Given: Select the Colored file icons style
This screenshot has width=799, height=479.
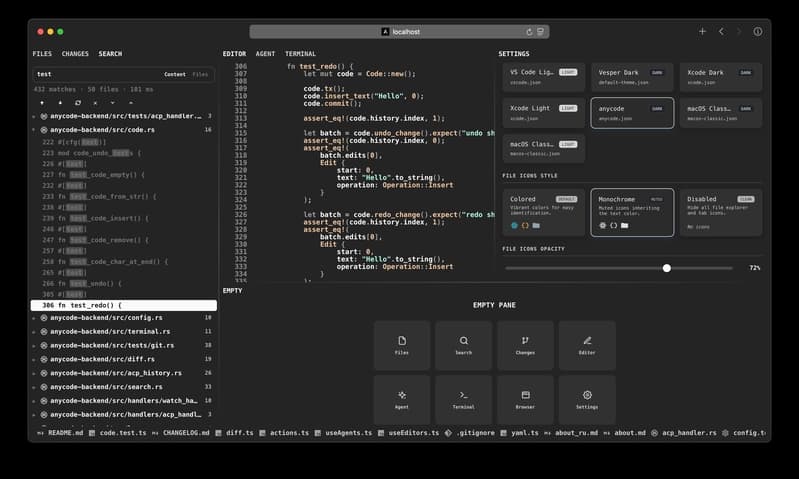Looking at the screenshot, I should (x=543, y=212).
